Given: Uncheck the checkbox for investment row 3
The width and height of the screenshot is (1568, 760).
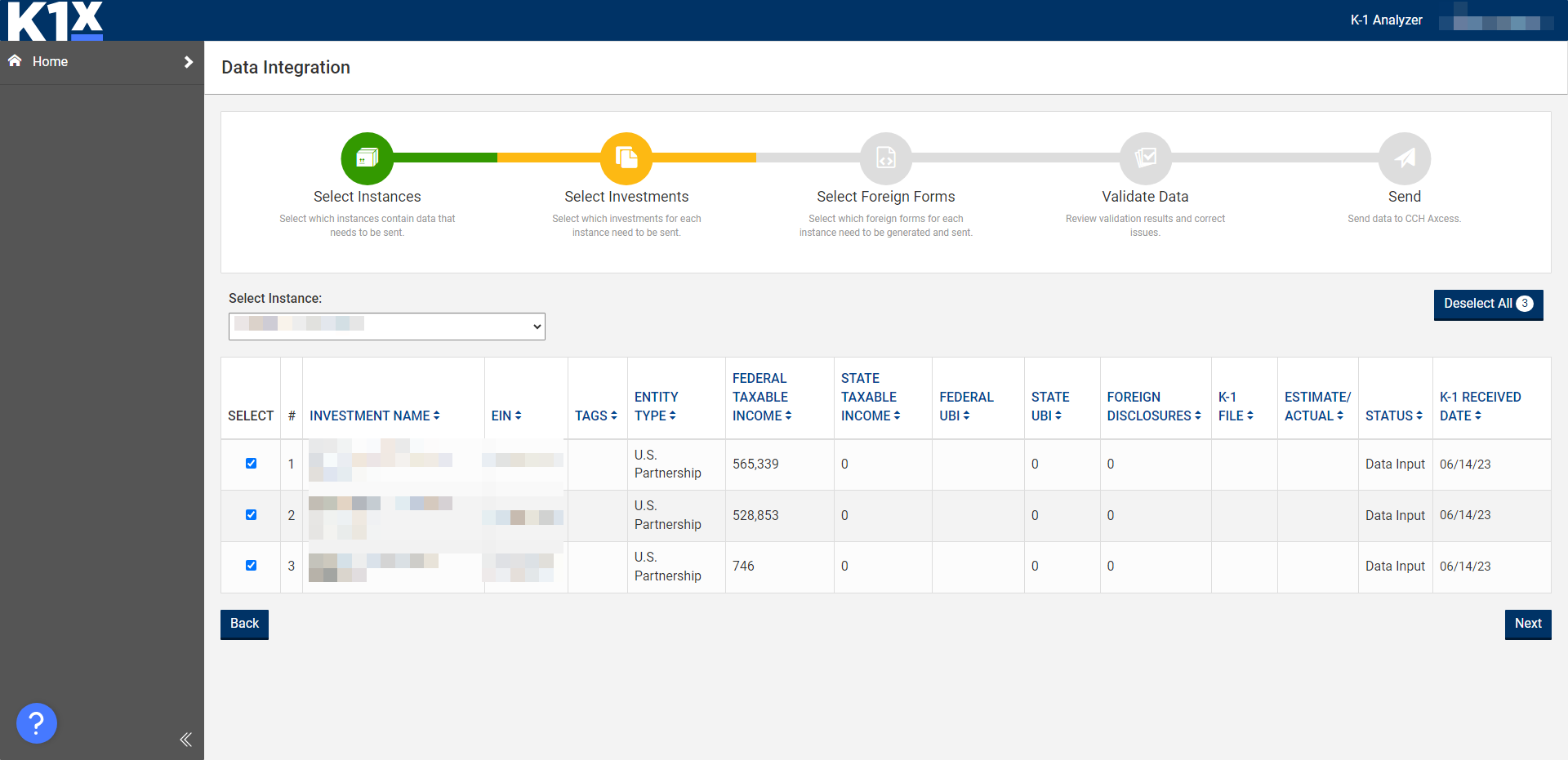Looking at the screenshot, I should (x=252, y=566).
